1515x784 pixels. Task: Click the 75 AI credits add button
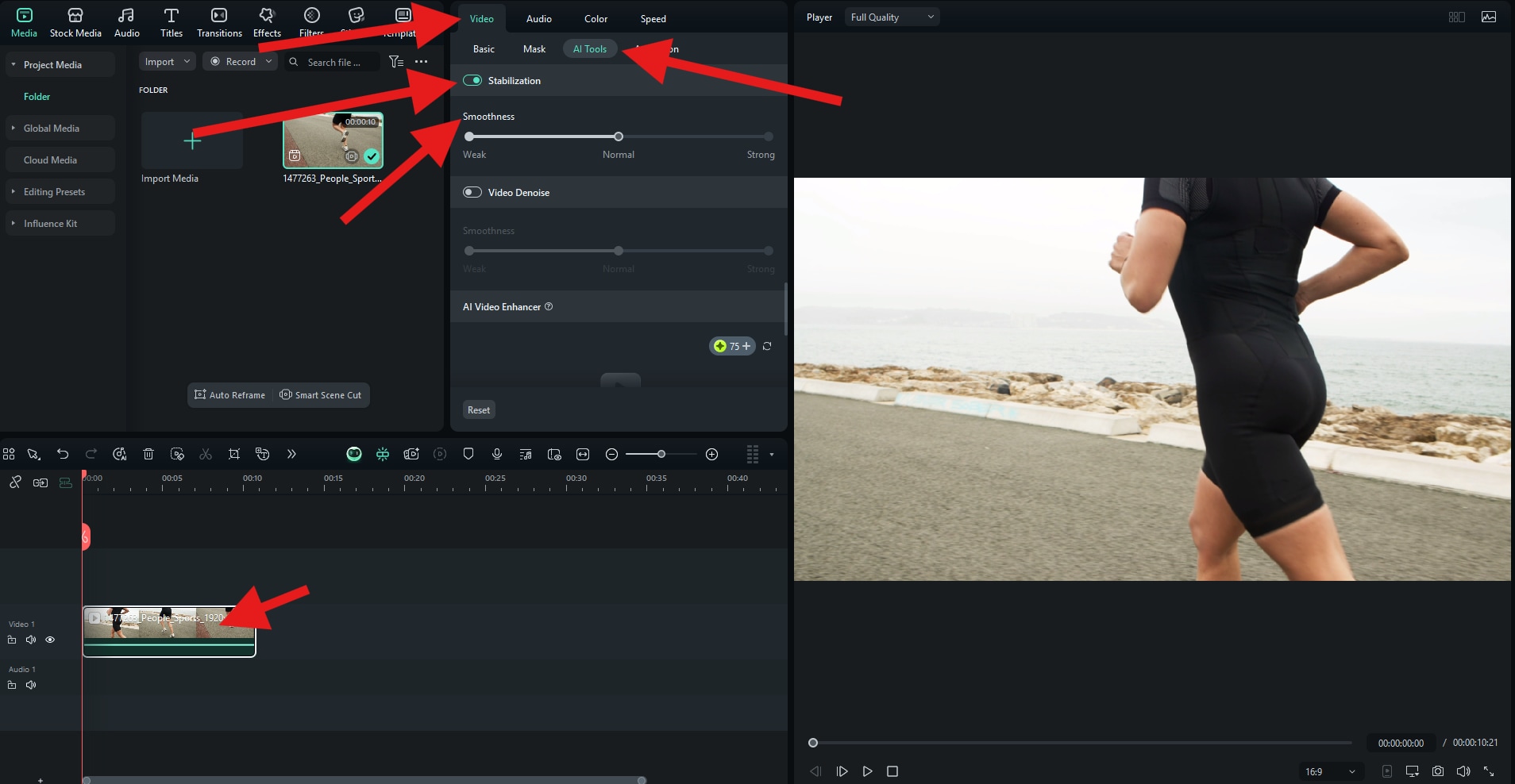732,346
